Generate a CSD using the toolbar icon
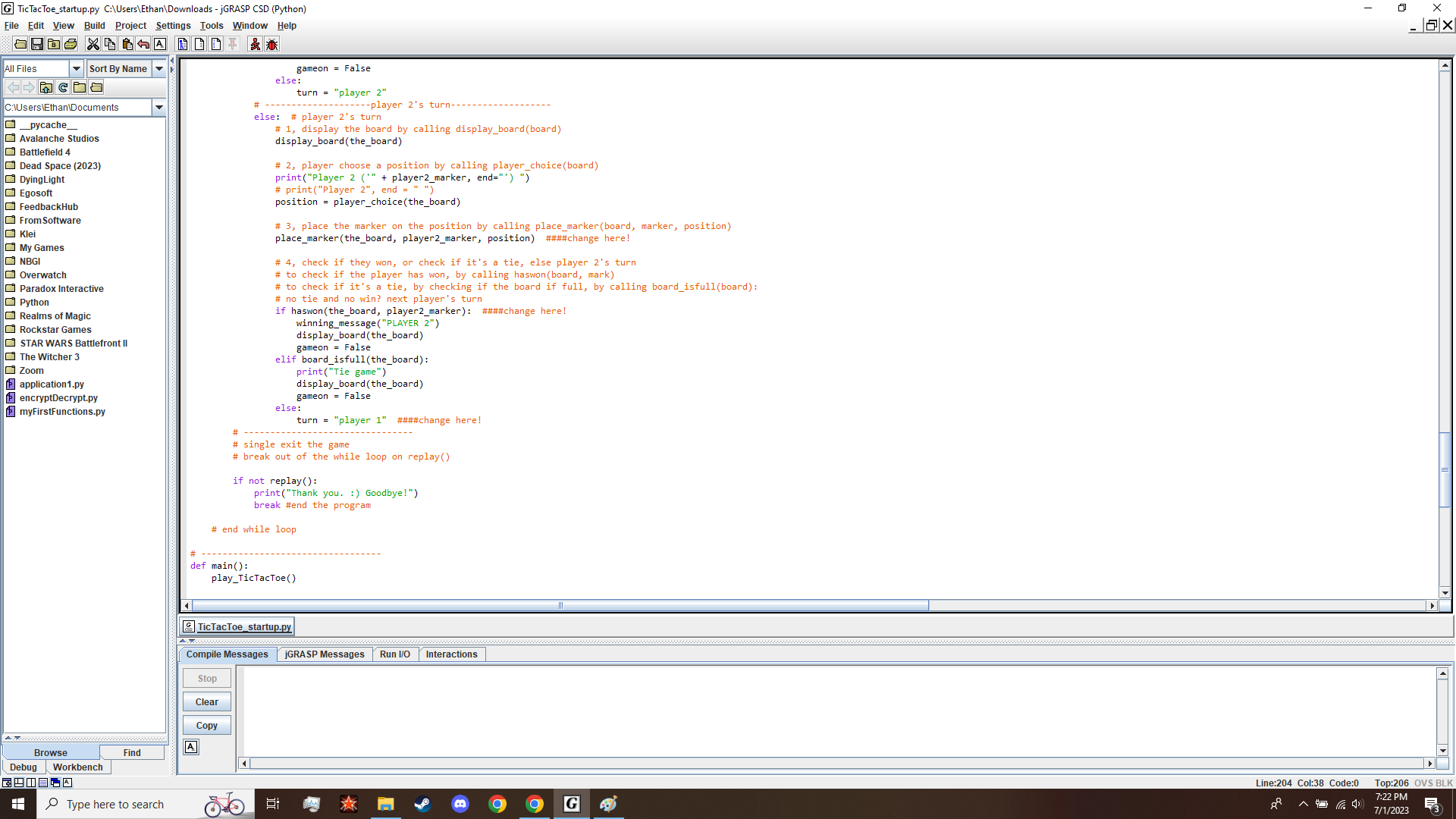Image resolution: width=1456 pixels, height=819 pixels. click(x=182, y=44)
